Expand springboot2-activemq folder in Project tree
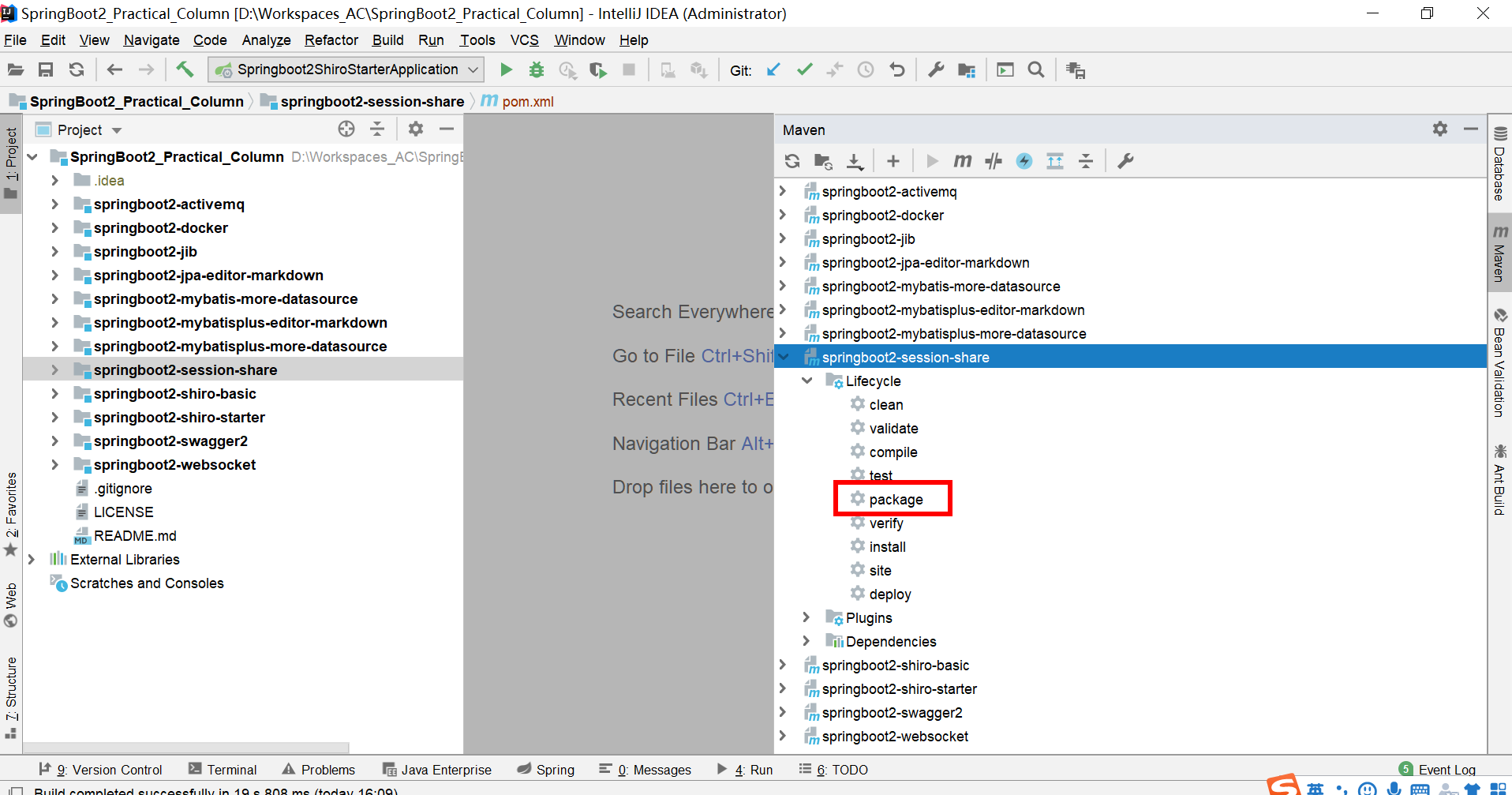This screenshot has width=1512, height=795. (54, 204)
